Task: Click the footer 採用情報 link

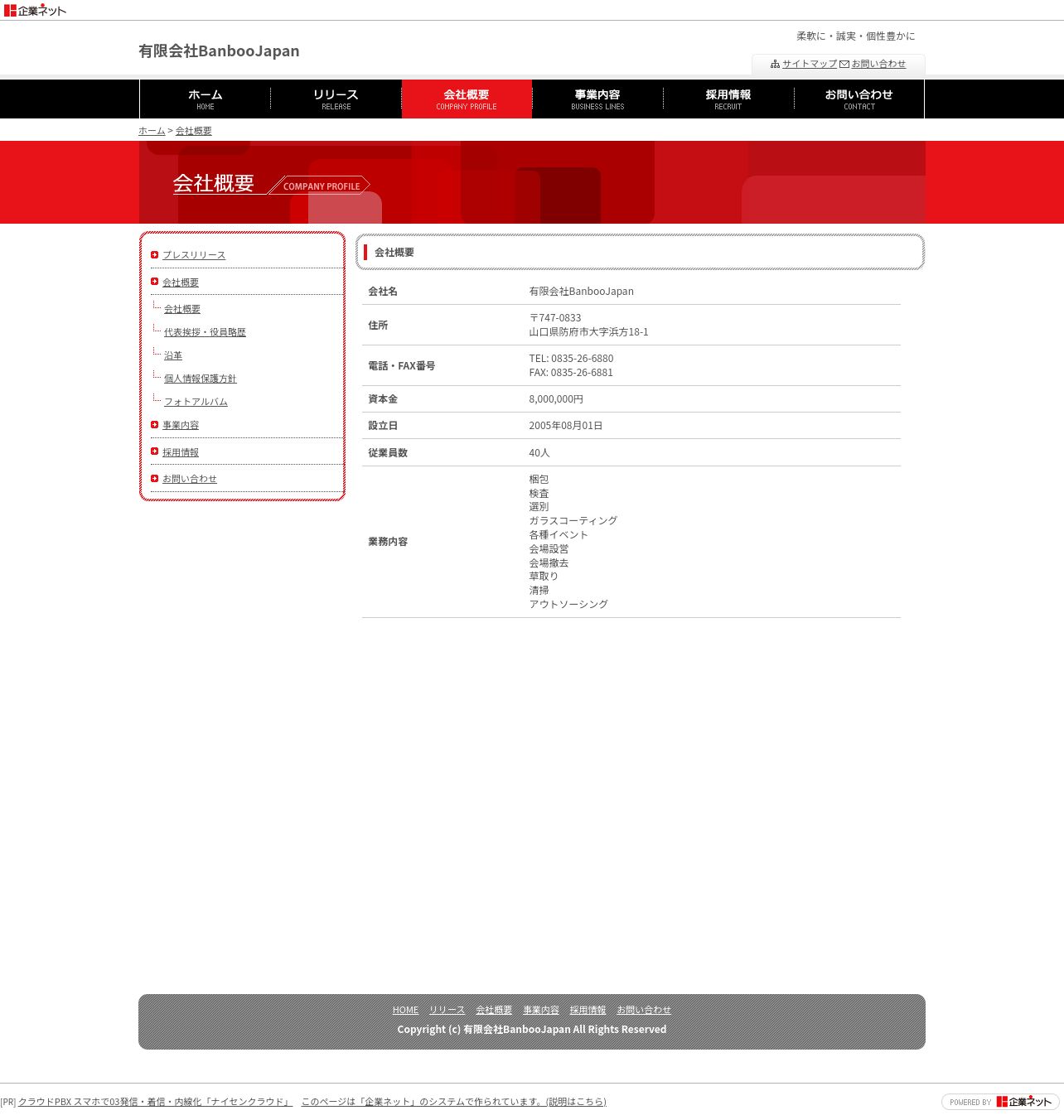Action: (x=588, y=1010)
